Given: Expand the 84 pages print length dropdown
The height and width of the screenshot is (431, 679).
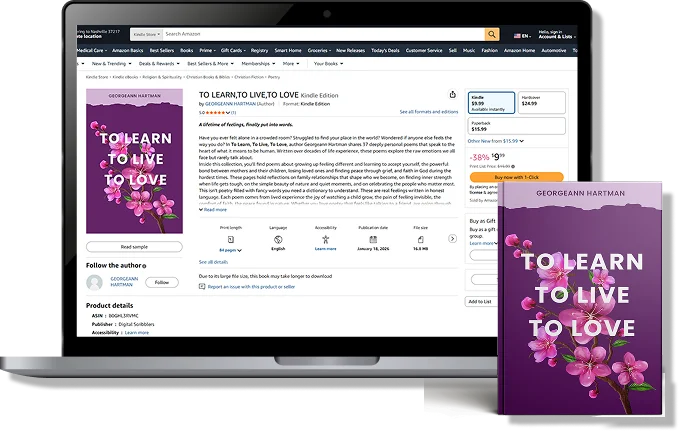Looking at the screenshot, I should (x=230, y=250).
